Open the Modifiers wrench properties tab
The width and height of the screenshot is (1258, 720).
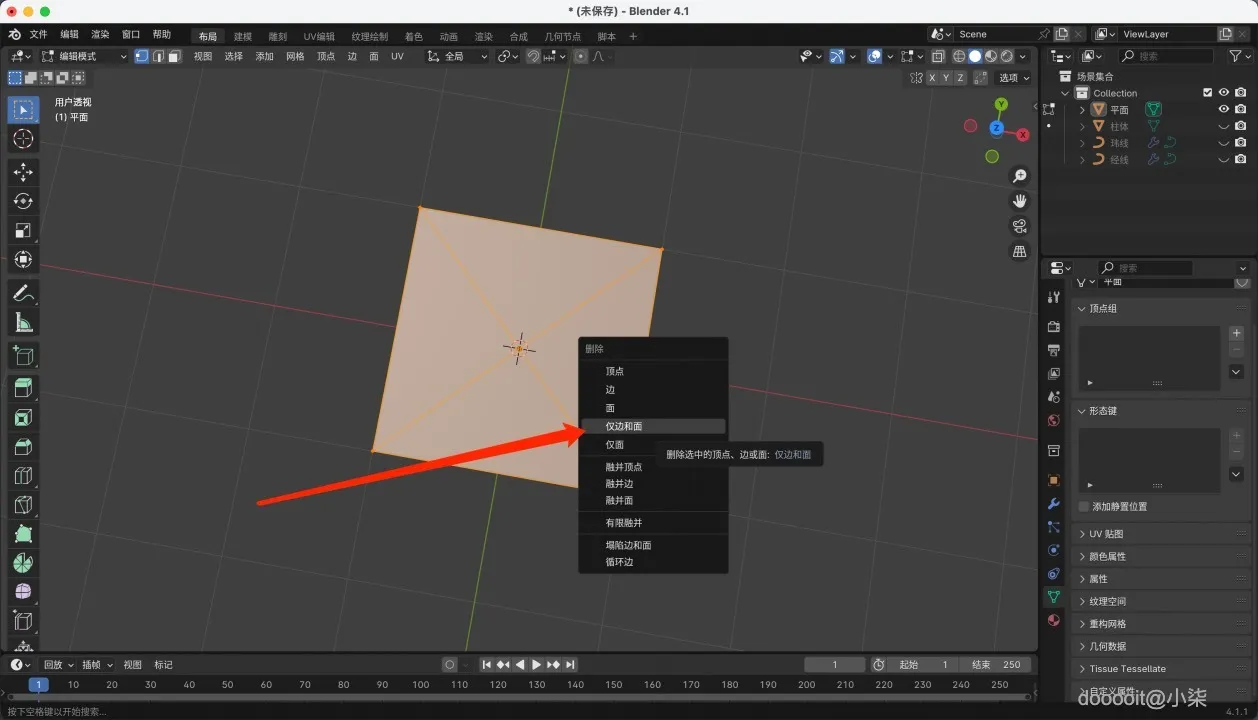pyautogui.click(x=1053, y=503)
